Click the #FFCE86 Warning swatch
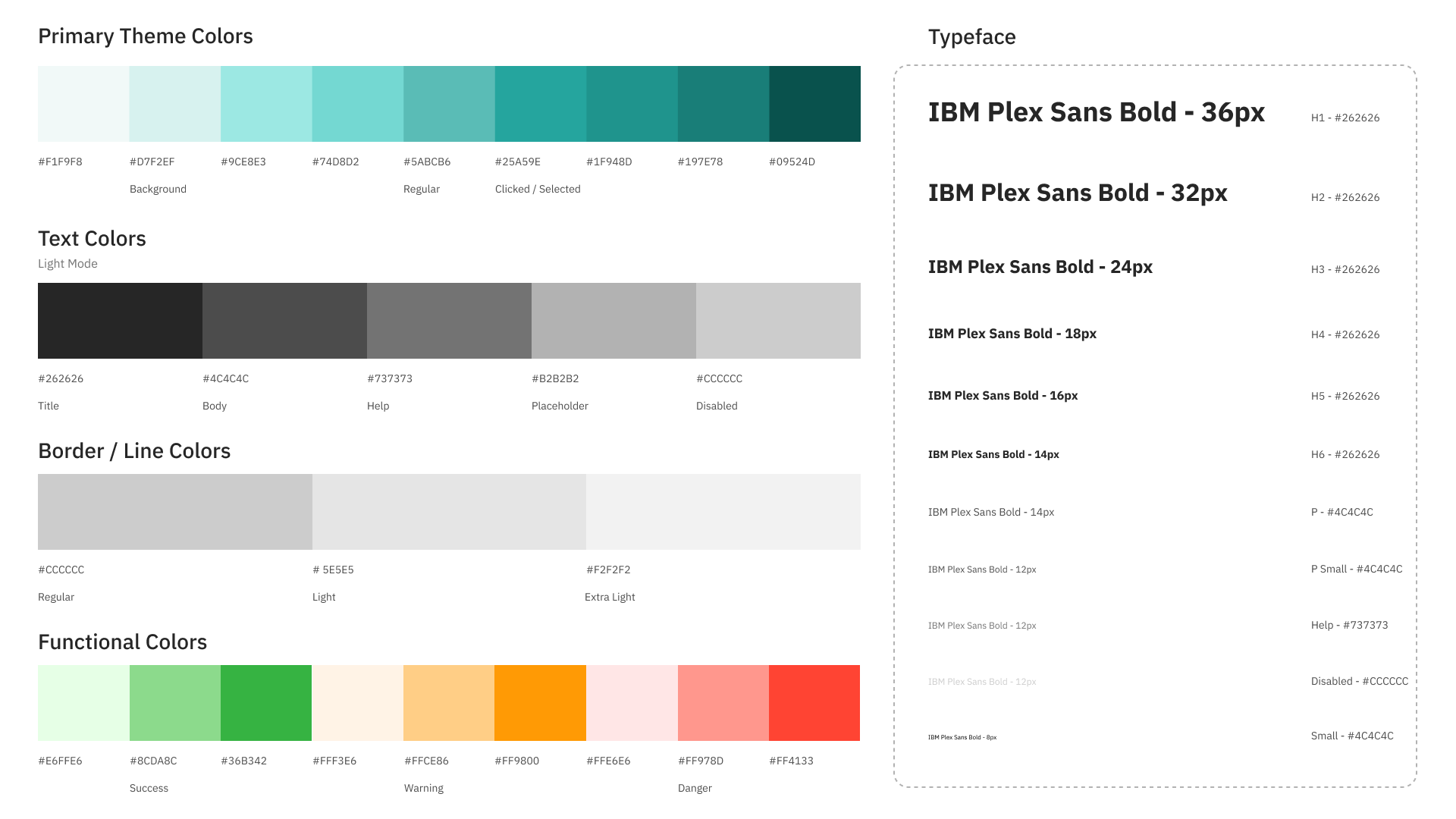The image size is (1456, 819). [449, 703]
